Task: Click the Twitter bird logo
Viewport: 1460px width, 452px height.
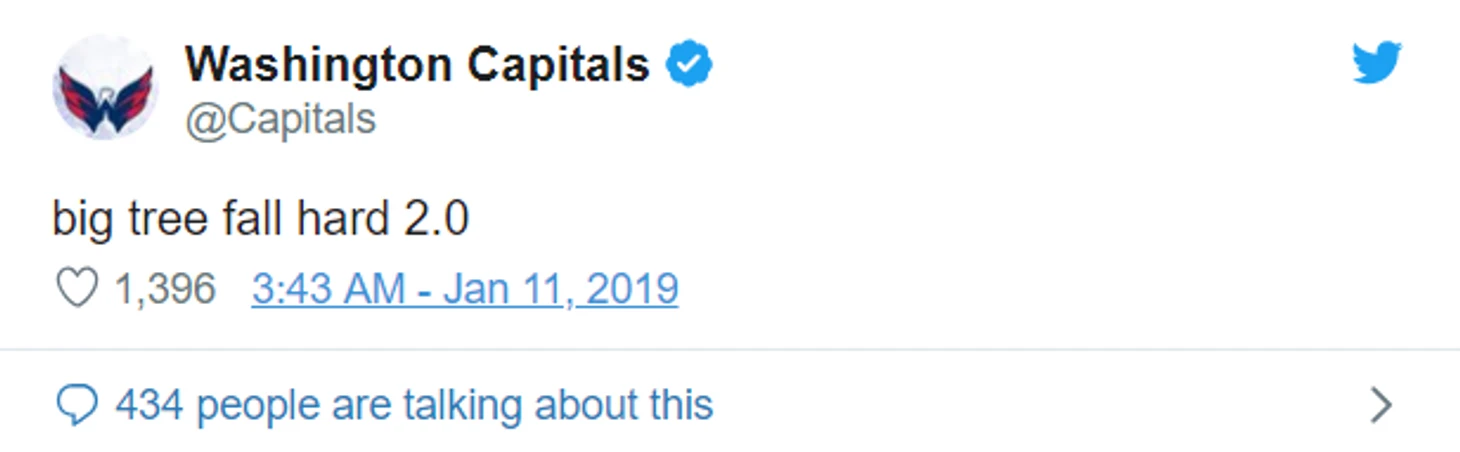Action: point(1376,64)
